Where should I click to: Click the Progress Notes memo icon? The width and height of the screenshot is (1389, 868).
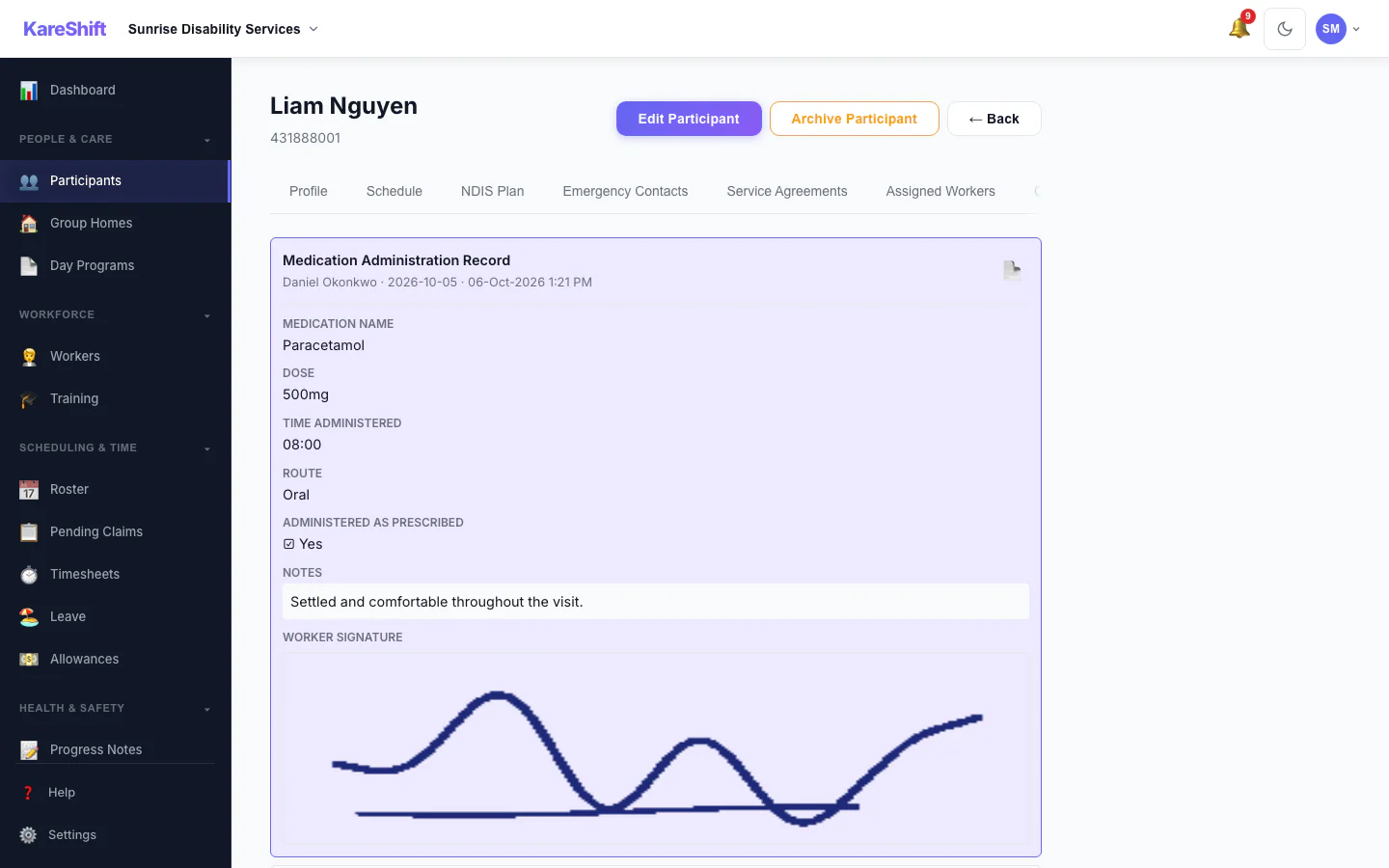click(x=29, y=749)
